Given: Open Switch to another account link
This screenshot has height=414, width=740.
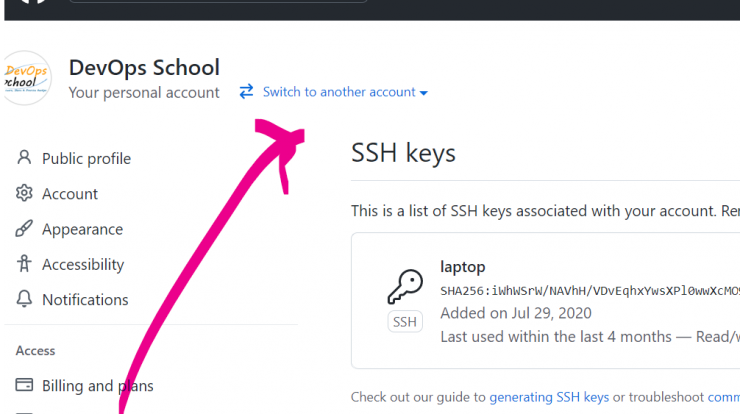Looking at the screenshot, I should coord(339,92).
